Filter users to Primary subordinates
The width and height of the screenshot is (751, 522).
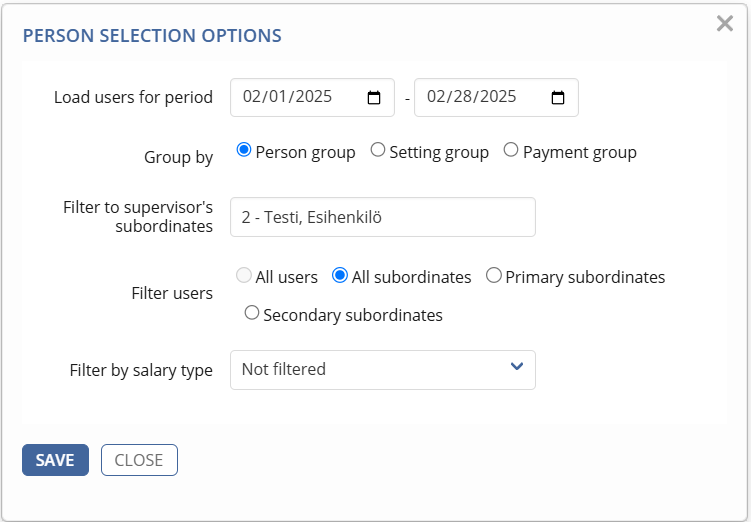pyautogui.click(x=494, y=275)
